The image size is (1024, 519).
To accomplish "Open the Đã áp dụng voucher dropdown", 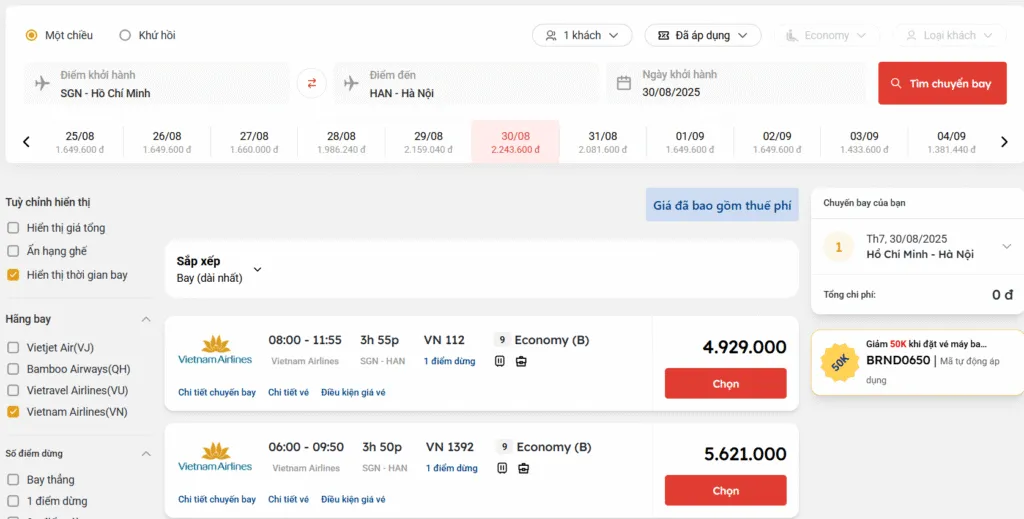I will pyautogui.click(x=703, y=35).
